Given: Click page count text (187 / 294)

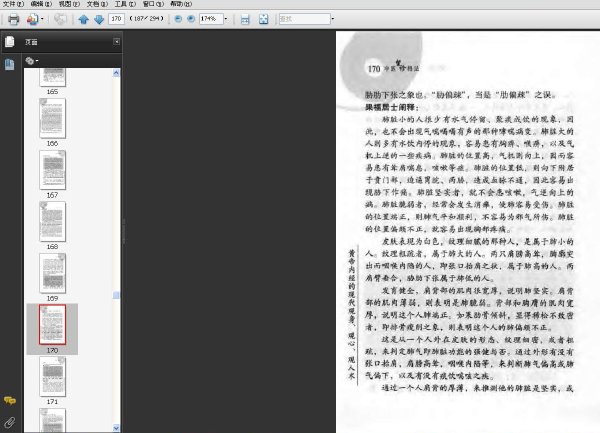Looking at the screenshot, I should (147, 18).
